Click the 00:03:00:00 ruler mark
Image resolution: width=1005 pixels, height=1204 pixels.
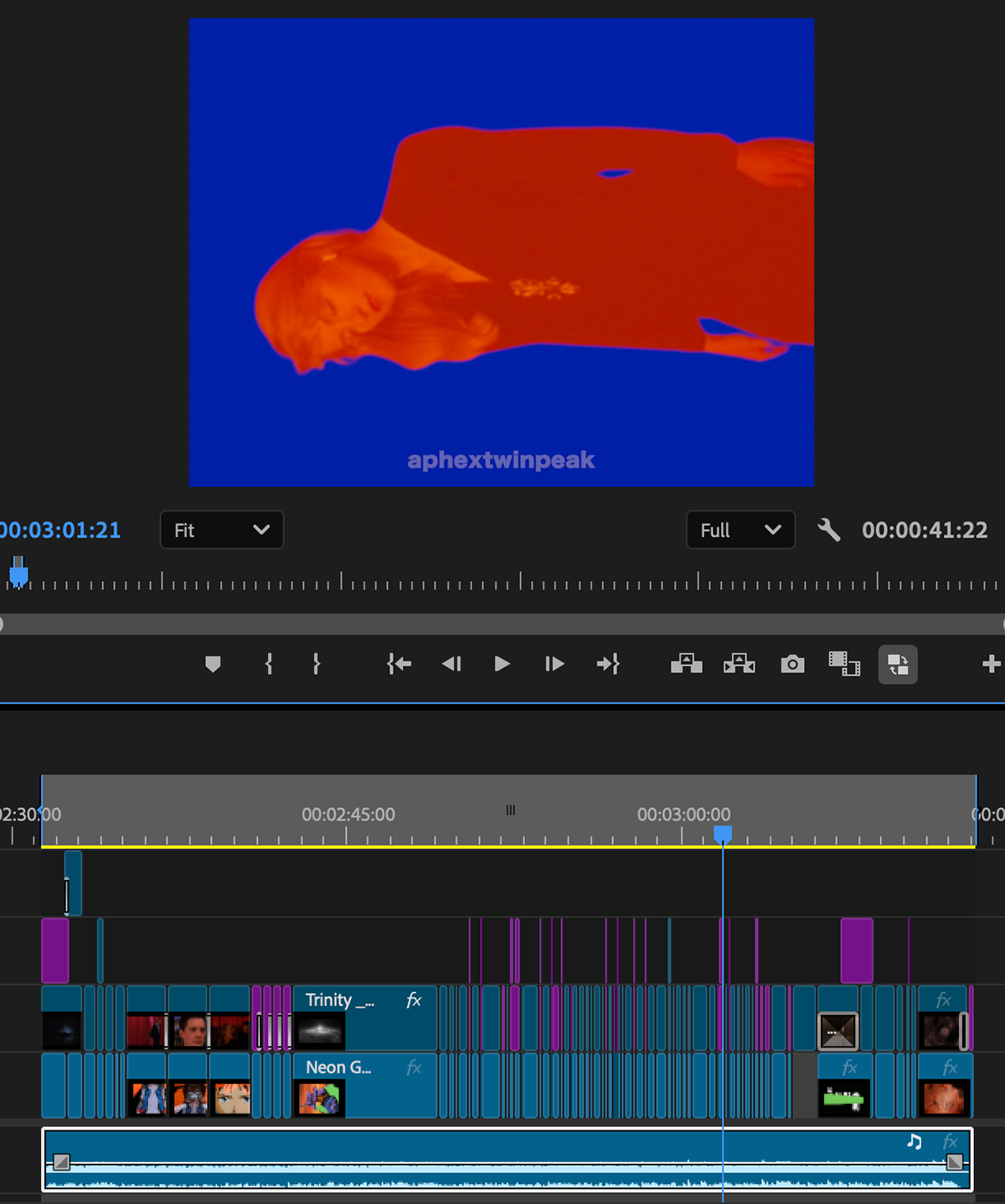click(x=683, y=814)
